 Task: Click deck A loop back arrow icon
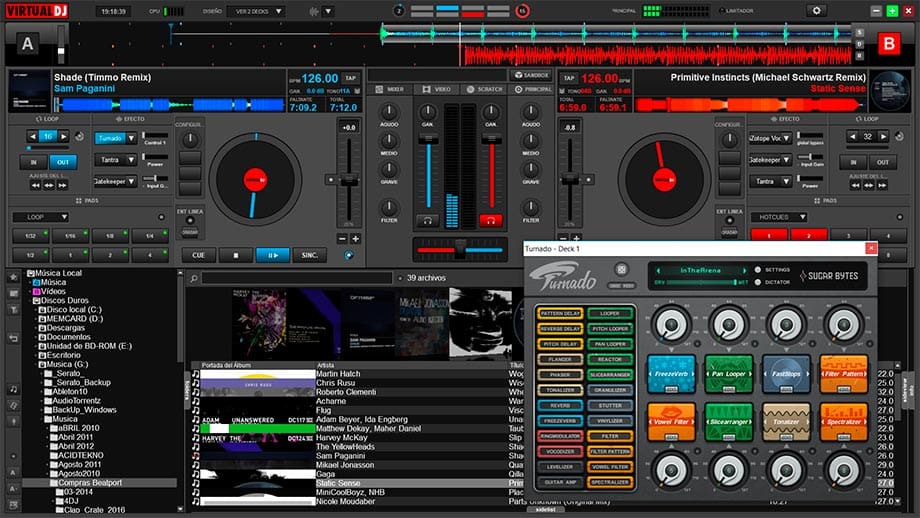33,136
